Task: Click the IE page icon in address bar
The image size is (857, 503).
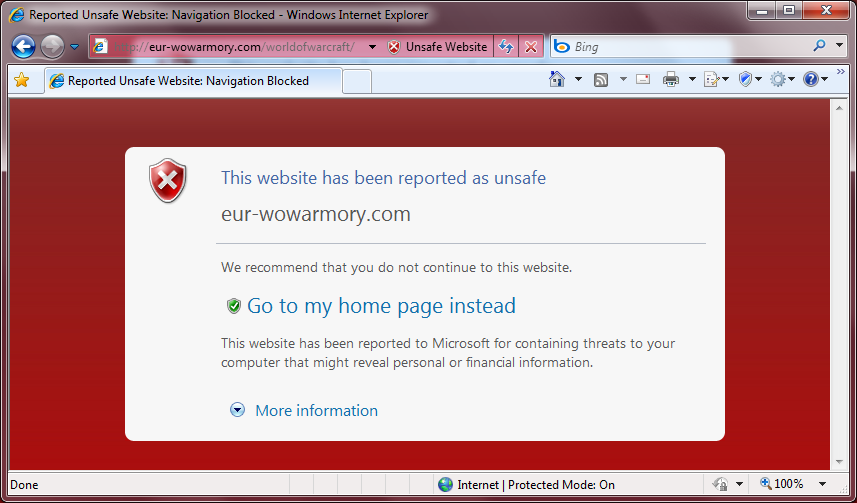Action: pyautogui.click(x=99, y=47)
